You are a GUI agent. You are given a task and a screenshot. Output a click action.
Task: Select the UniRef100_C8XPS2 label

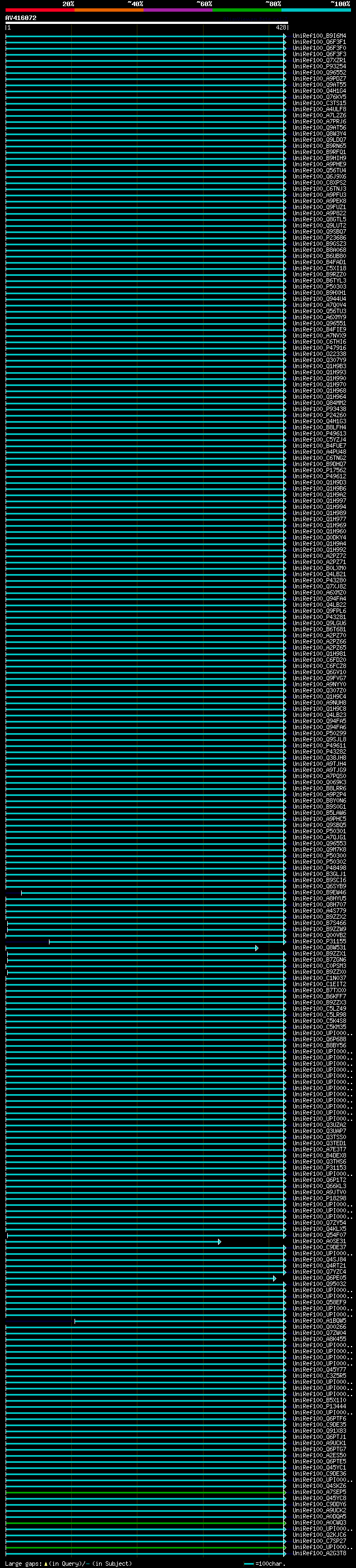319,182
